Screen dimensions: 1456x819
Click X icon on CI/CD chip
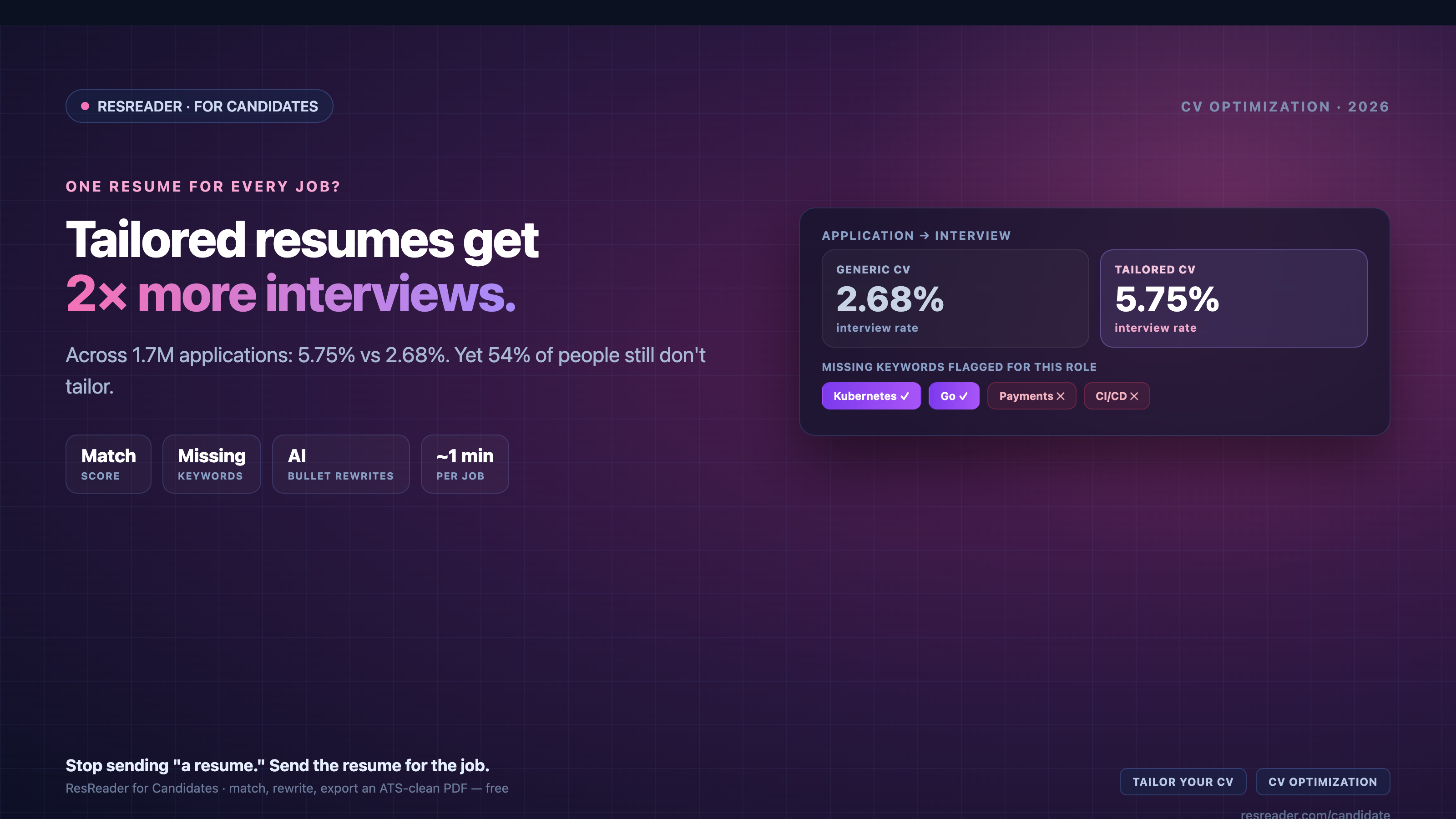tap(1134, 396)
